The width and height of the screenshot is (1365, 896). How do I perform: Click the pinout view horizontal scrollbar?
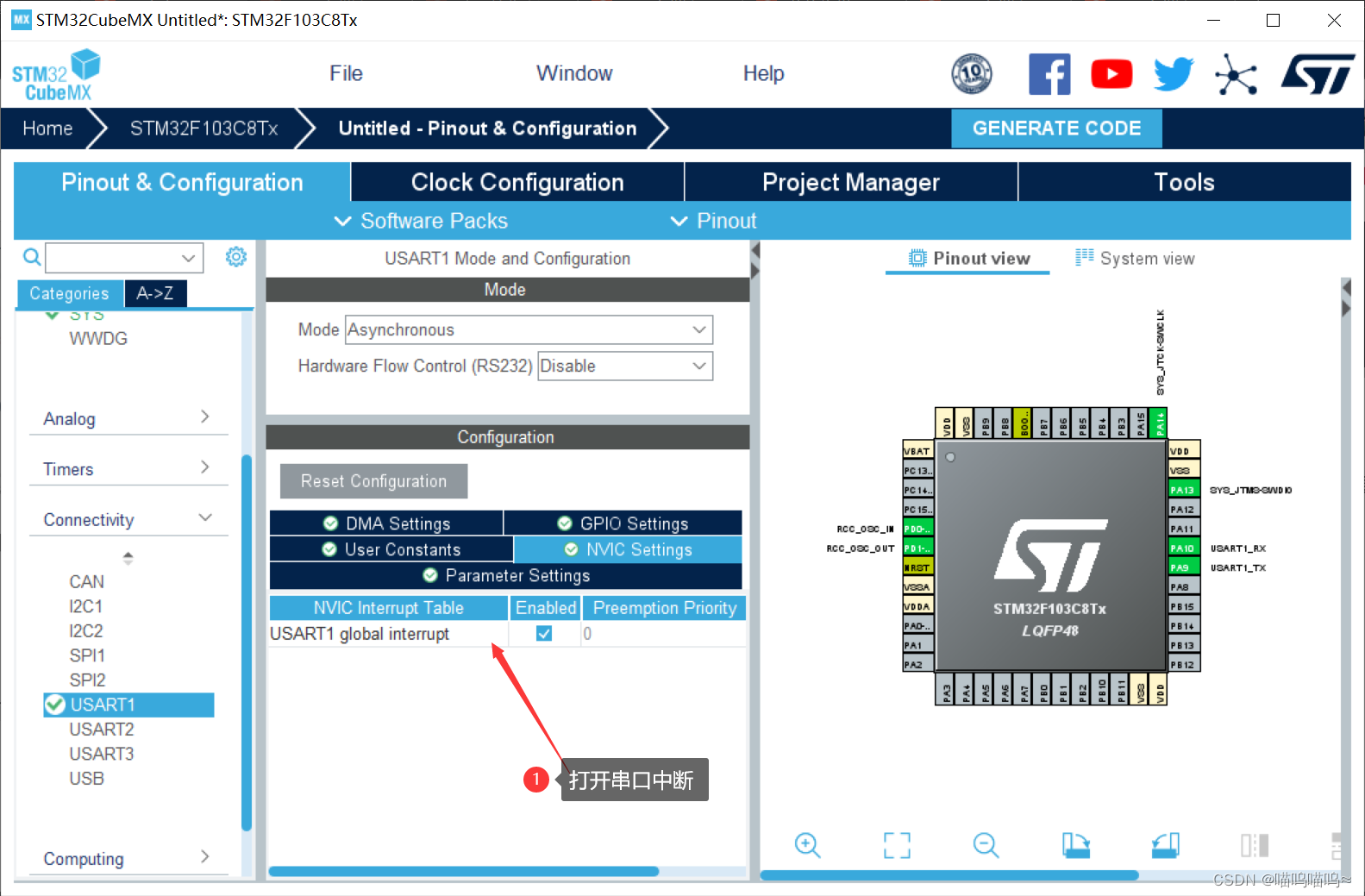pos(949,874)
